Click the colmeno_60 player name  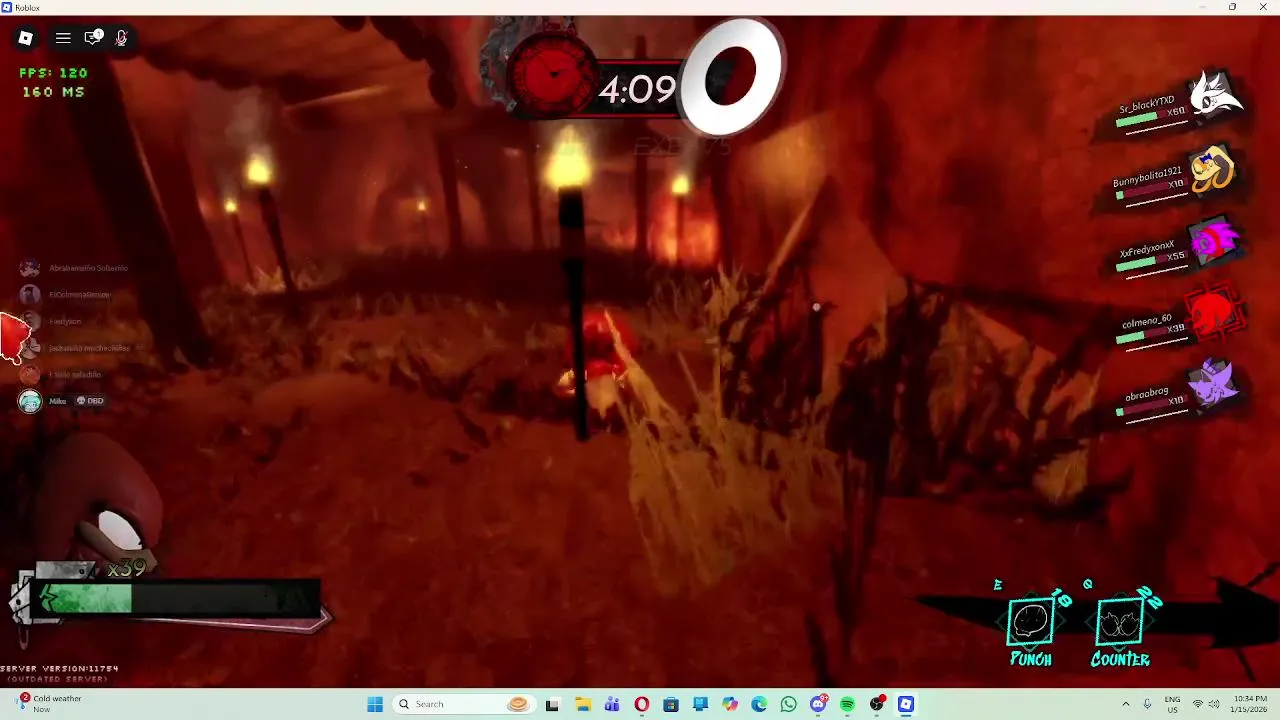pyautogui.click(x=1146, y=321)
